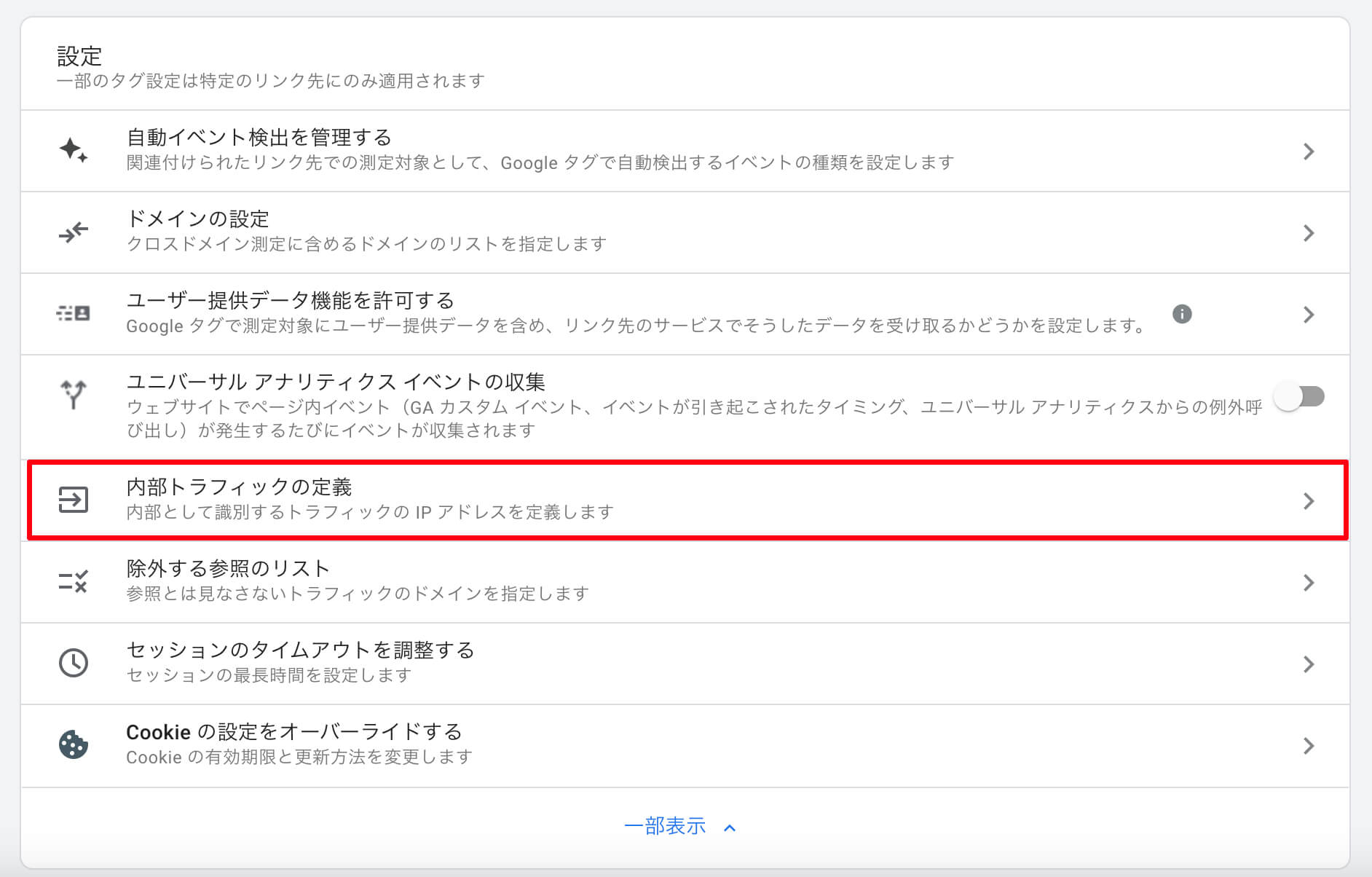Click the 一部表示 link
1372x877 pixels.
(x=665, y=826)
